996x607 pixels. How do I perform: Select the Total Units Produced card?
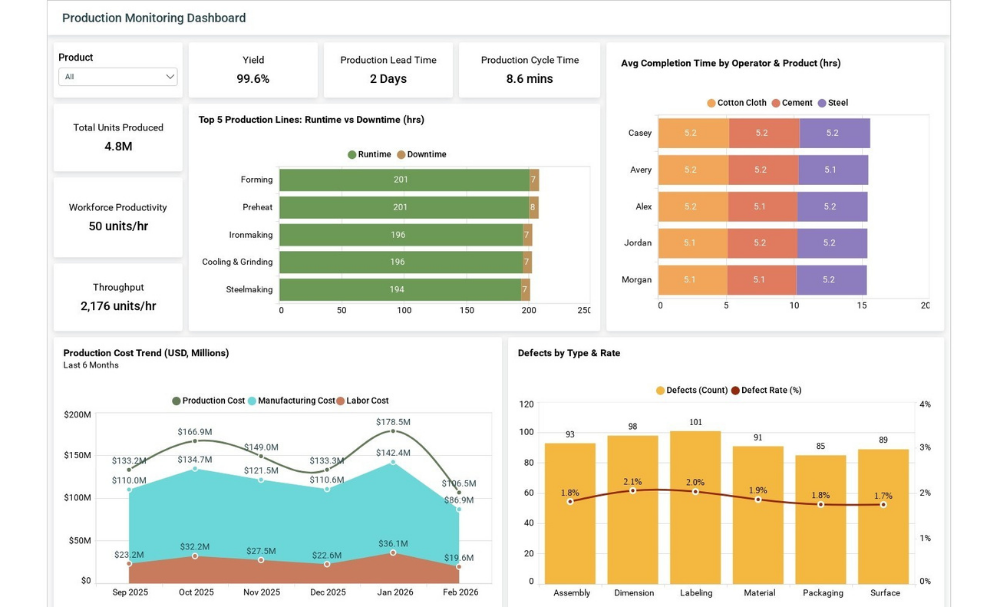(x=118, y=137)
